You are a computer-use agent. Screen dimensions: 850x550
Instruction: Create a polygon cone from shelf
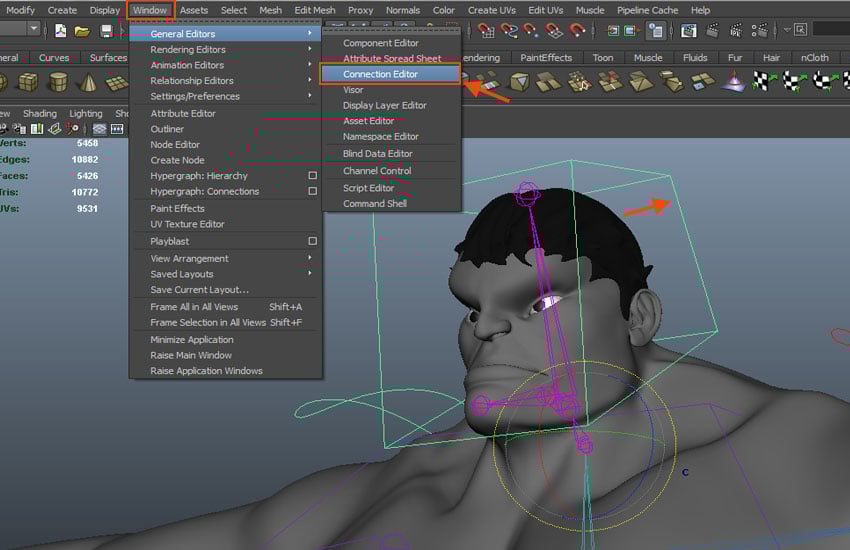89,82
